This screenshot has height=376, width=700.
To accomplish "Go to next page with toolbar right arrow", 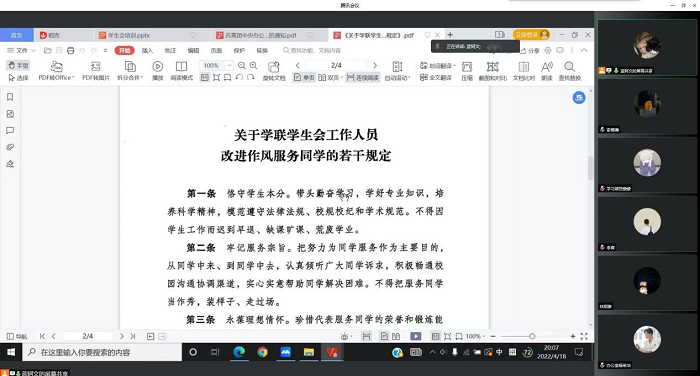I will 375,65.
